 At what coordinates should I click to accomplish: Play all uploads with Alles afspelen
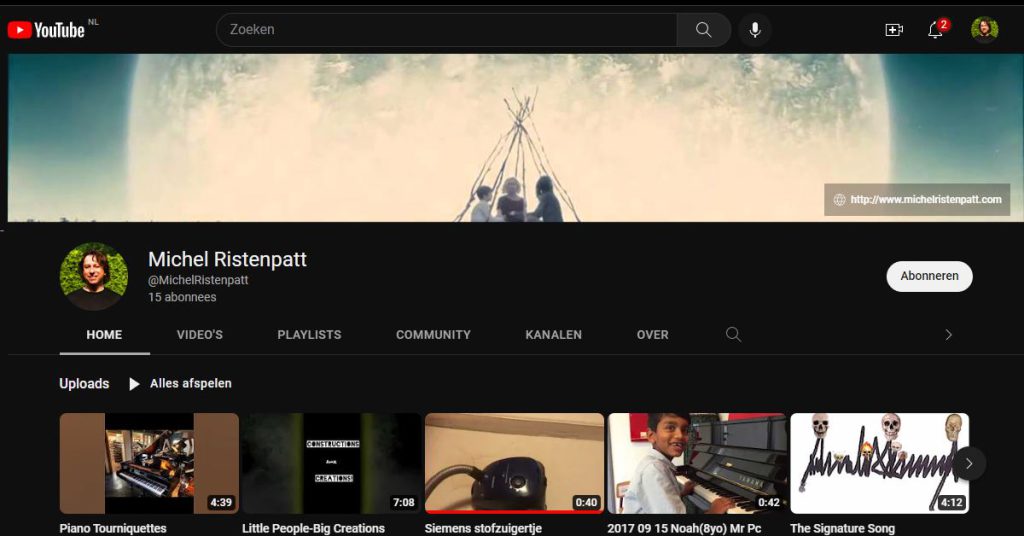click(180, 384)
